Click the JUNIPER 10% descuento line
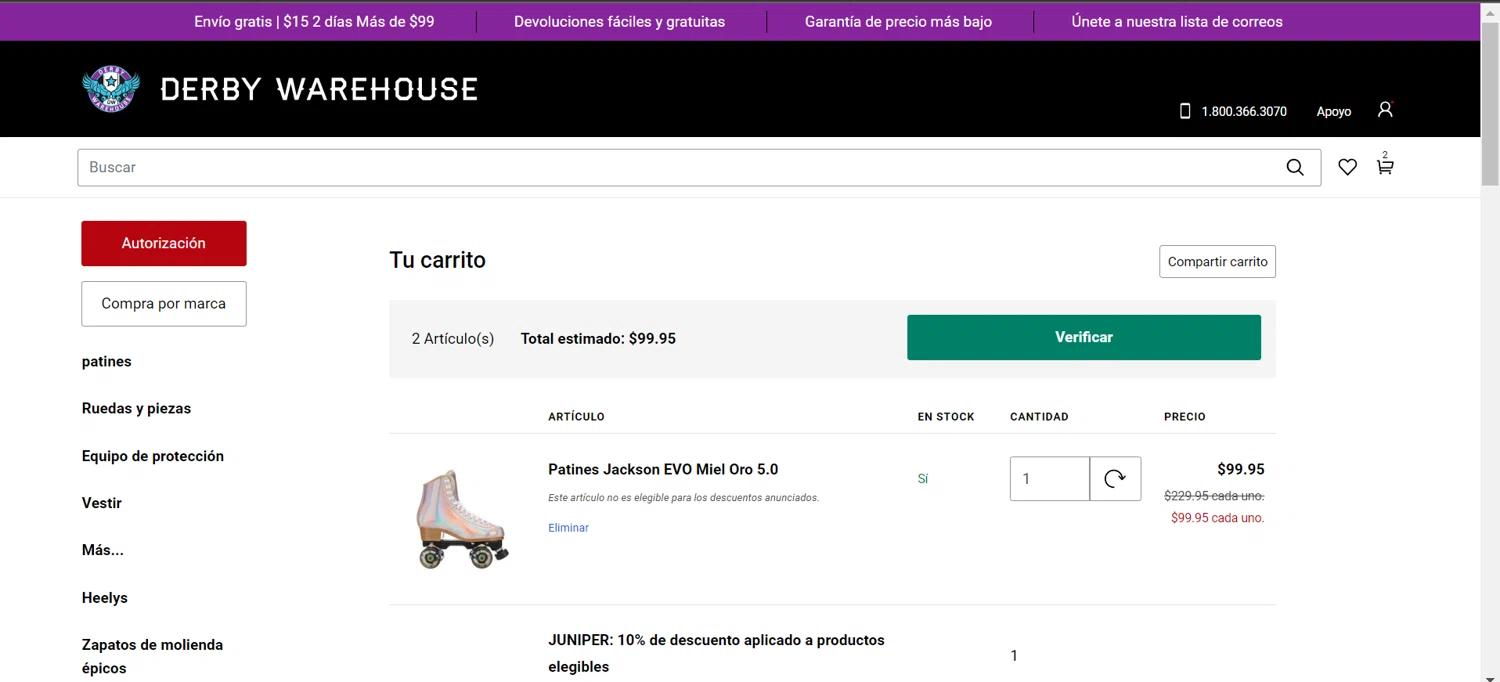 (x=716, y=653)
